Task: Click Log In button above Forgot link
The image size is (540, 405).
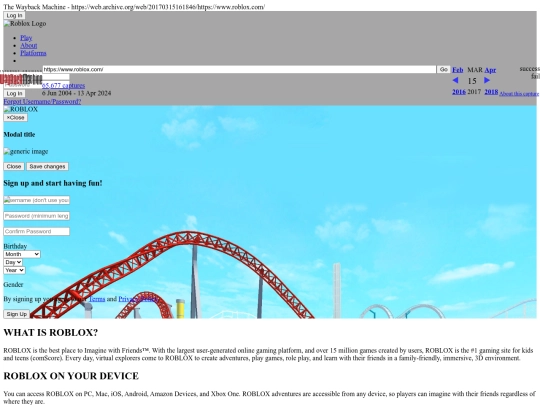Action: tap(14, 93)
